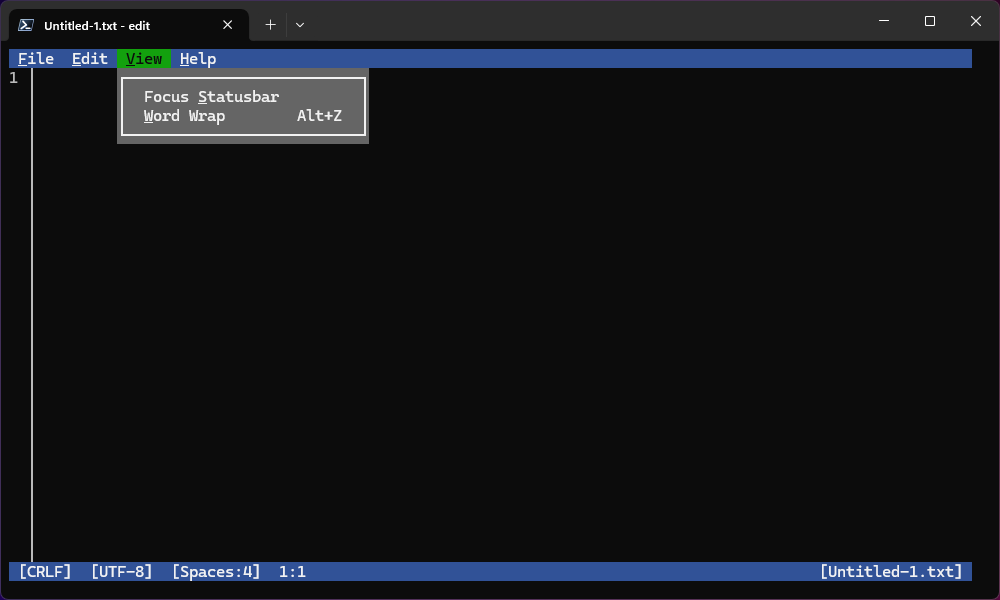Open the Help menu
The width and height of the screenshot is (1000, 600).
point(198,59)
